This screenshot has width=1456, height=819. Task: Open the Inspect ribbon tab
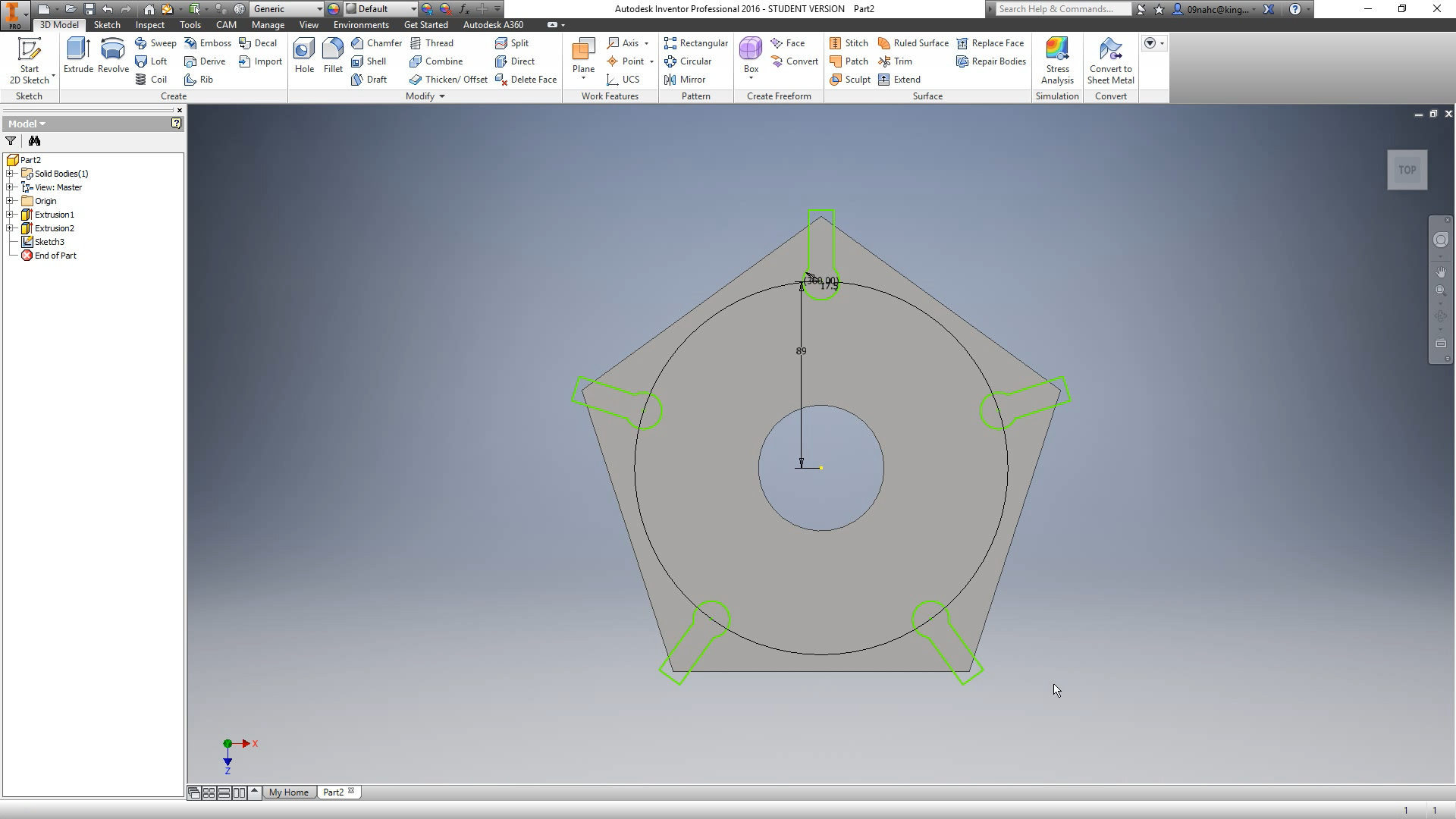click(x=149, y=25)
